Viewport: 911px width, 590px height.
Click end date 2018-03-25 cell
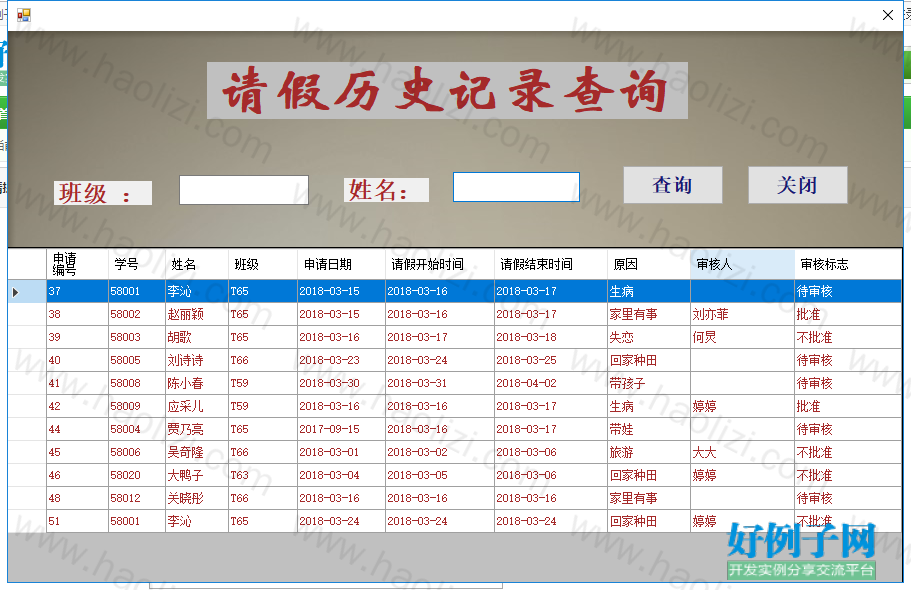pyautogui.click(x=551, y=360)
